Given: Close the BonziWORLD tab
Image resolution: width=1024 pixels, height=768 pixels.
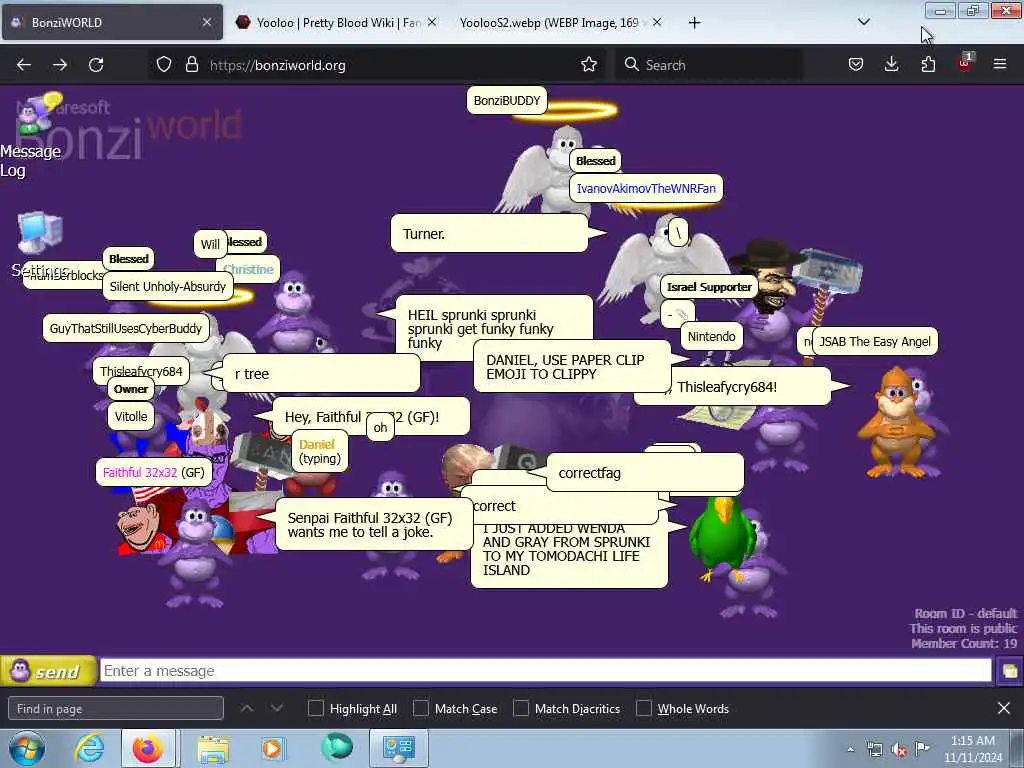Looking at the screenshot, I should pos(207,22).
